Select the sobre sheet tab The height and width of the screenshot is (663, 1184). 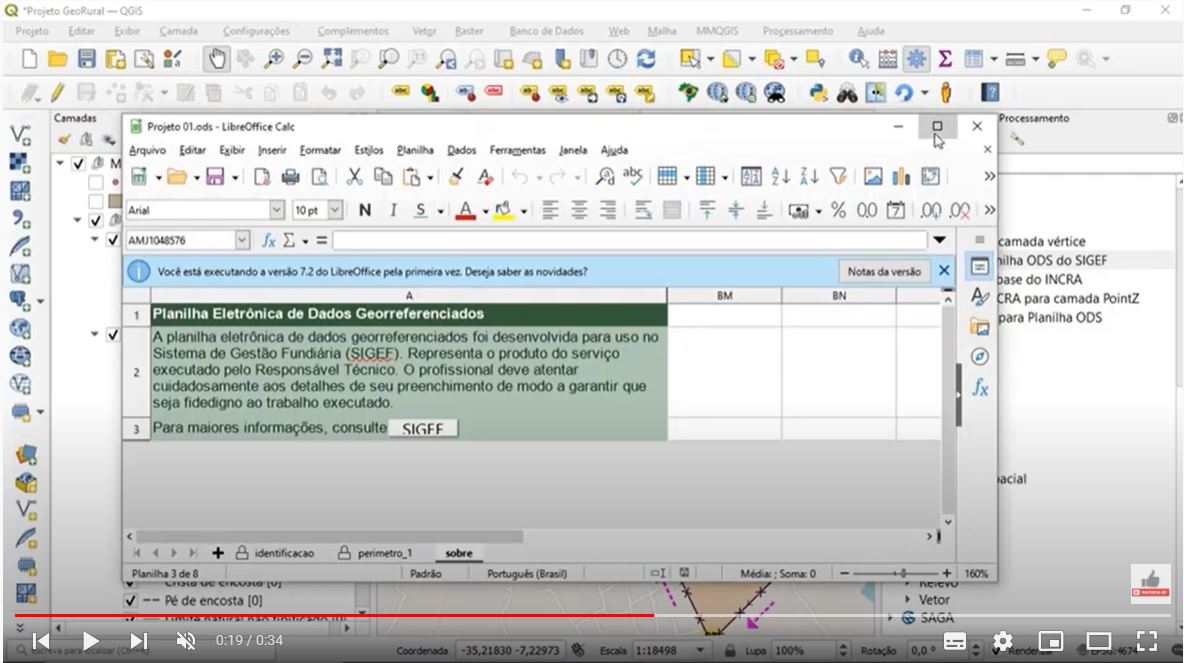click(x=459, y=554)
